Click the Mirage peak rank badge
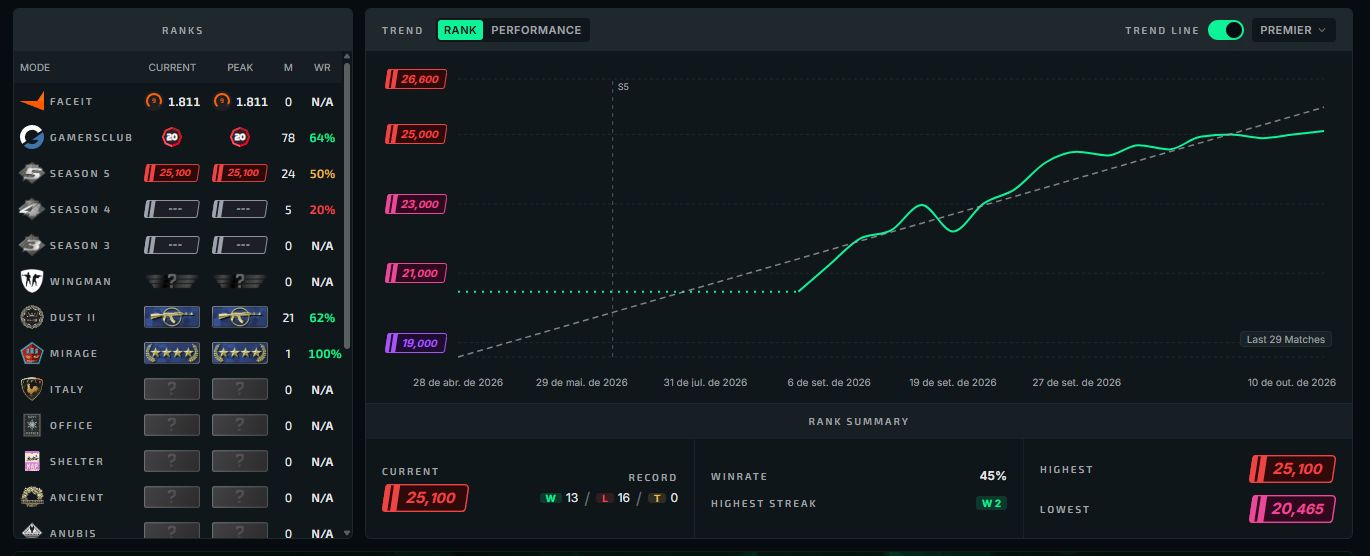The image size is (1370, 556). point(240,353)
